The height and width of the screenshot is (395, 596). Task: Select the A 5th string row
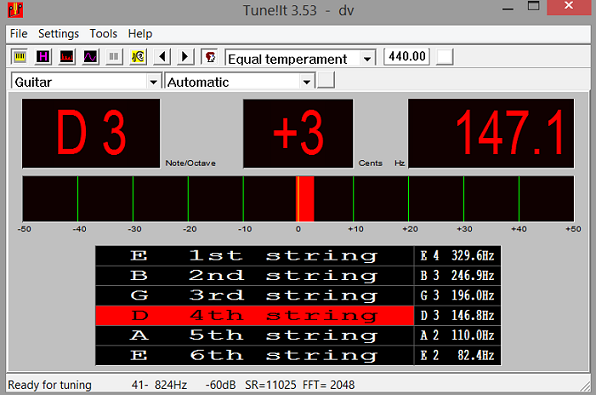coord(254,335)
